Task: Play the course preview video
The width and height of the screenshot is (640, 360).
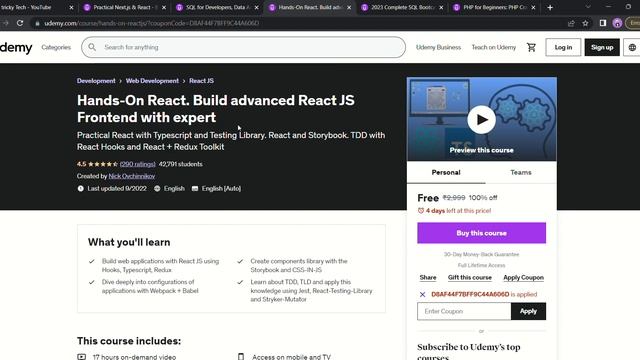Action: click(482, 120)
